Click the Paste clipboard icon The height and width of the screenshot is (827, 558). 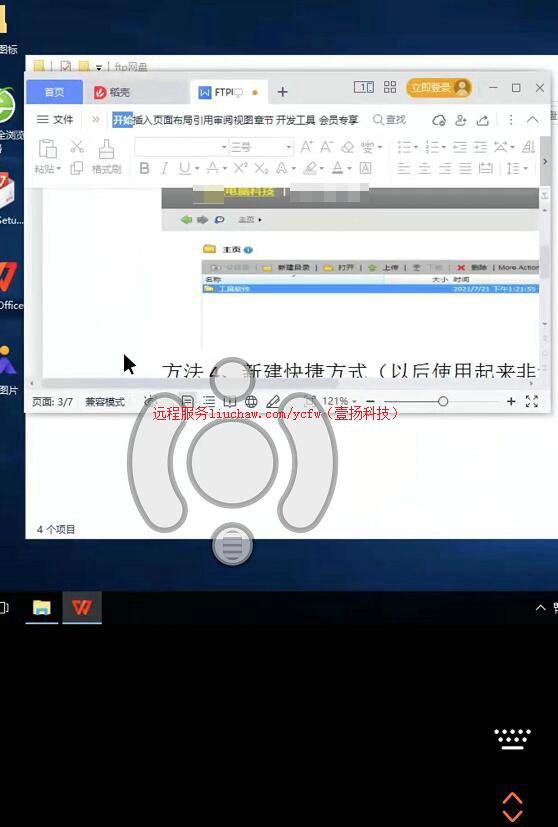47,149
